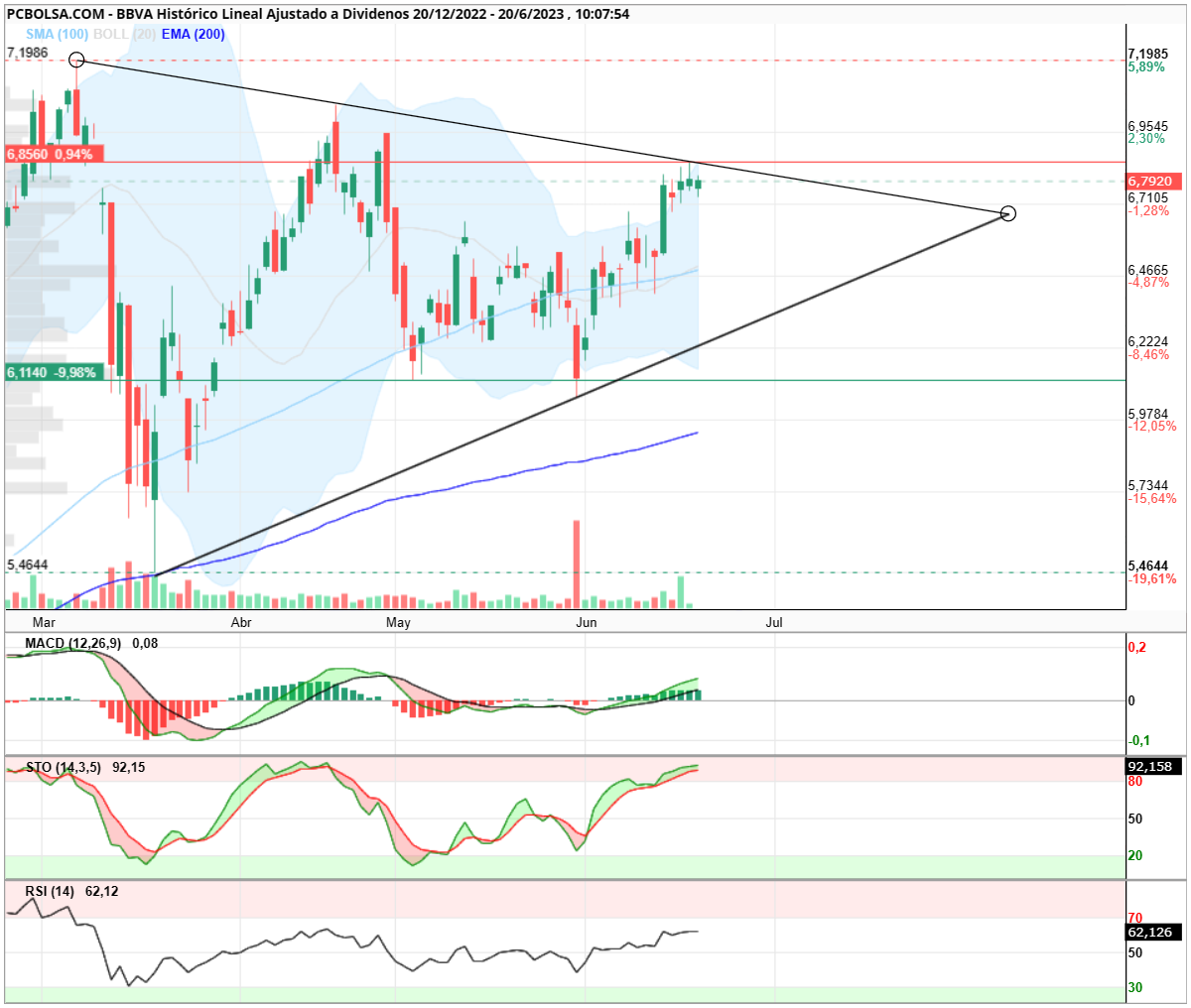This screenshot has height=1008, width=1191.
Task: Click the RSI (14) indicator label
Action: (50, 892)
